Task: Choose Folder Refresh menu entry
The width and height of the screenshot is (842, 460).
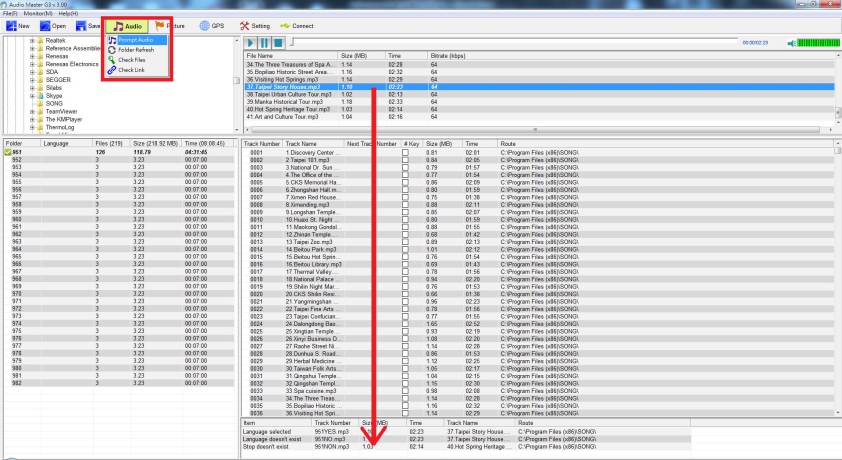Action: (x=137, y=49)
